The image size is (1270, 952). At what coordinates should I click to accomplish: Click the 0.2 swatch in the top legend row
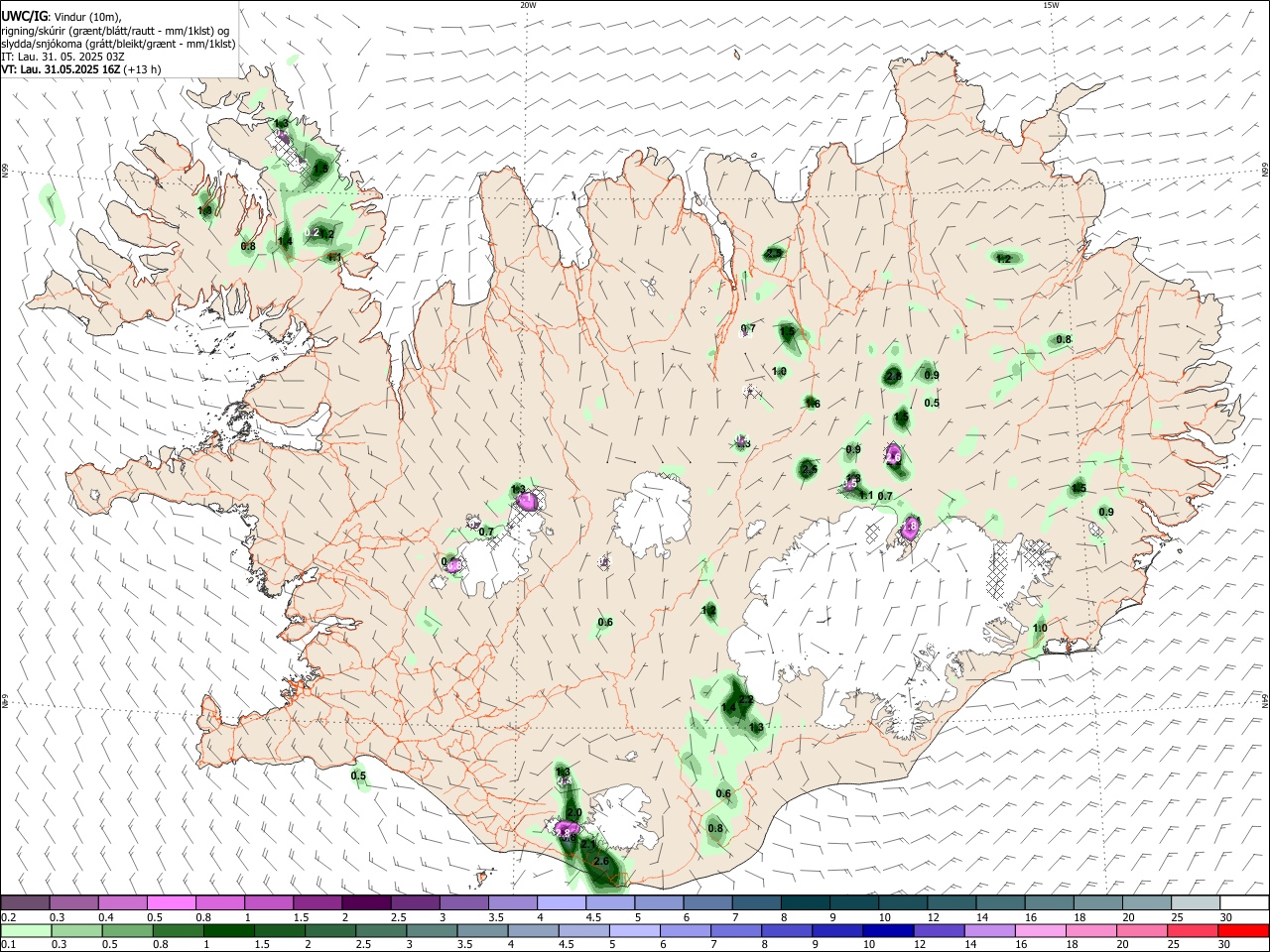(25, 902)
